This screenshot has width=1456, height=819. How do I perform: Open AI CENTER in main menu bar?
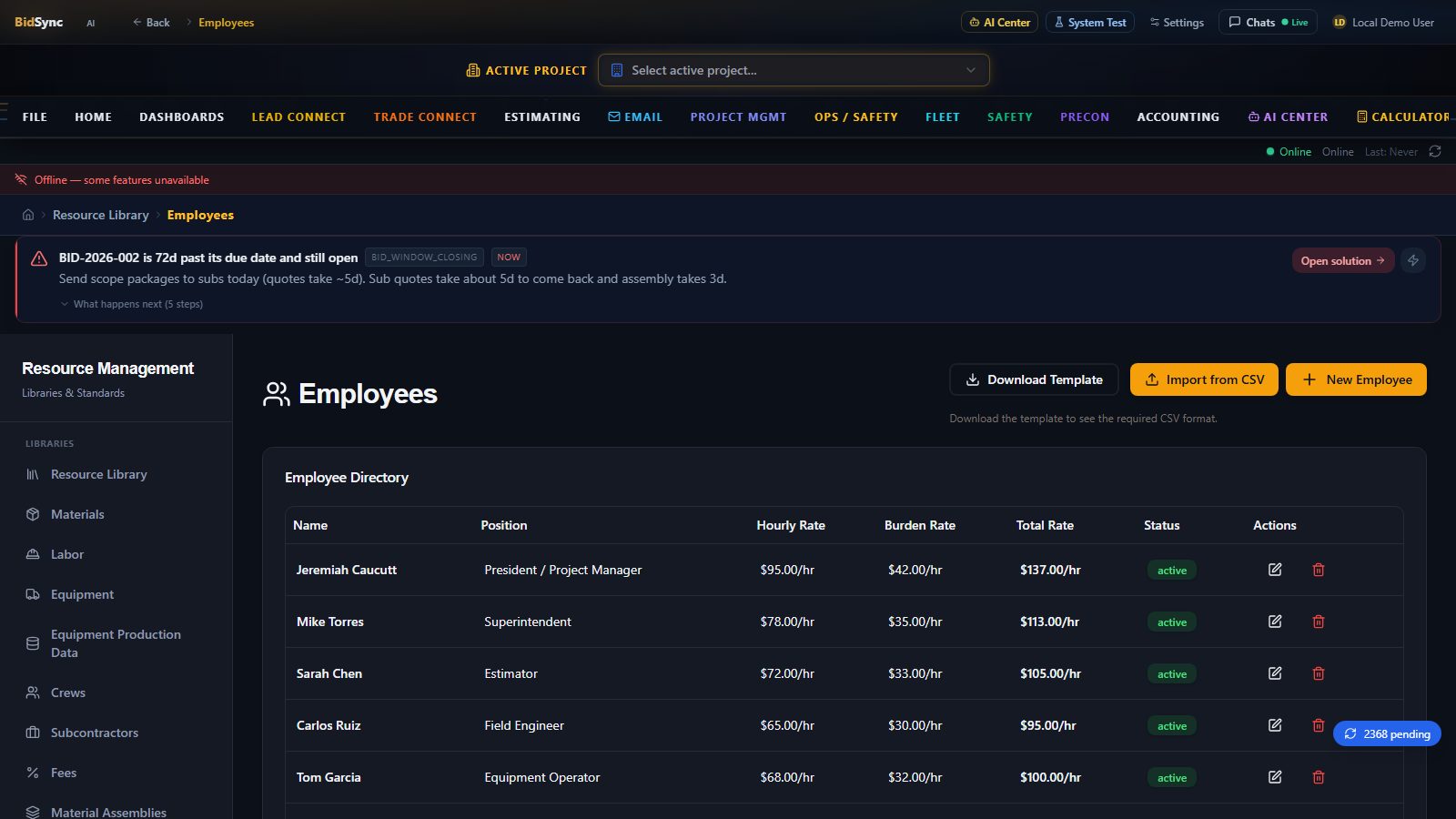1288,116
